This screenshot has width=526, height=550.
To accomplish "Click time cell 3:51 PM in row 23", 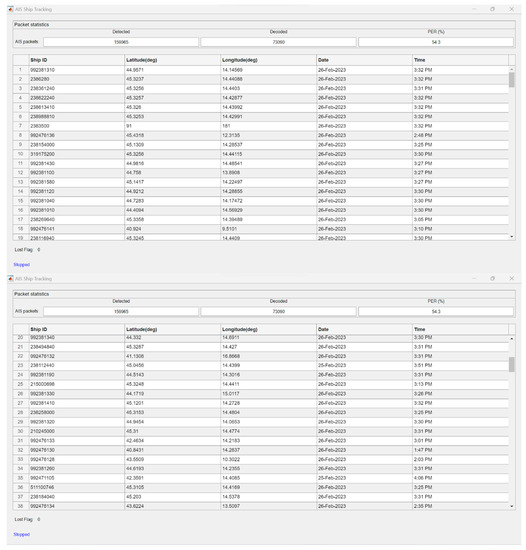I will pos(460,365).
